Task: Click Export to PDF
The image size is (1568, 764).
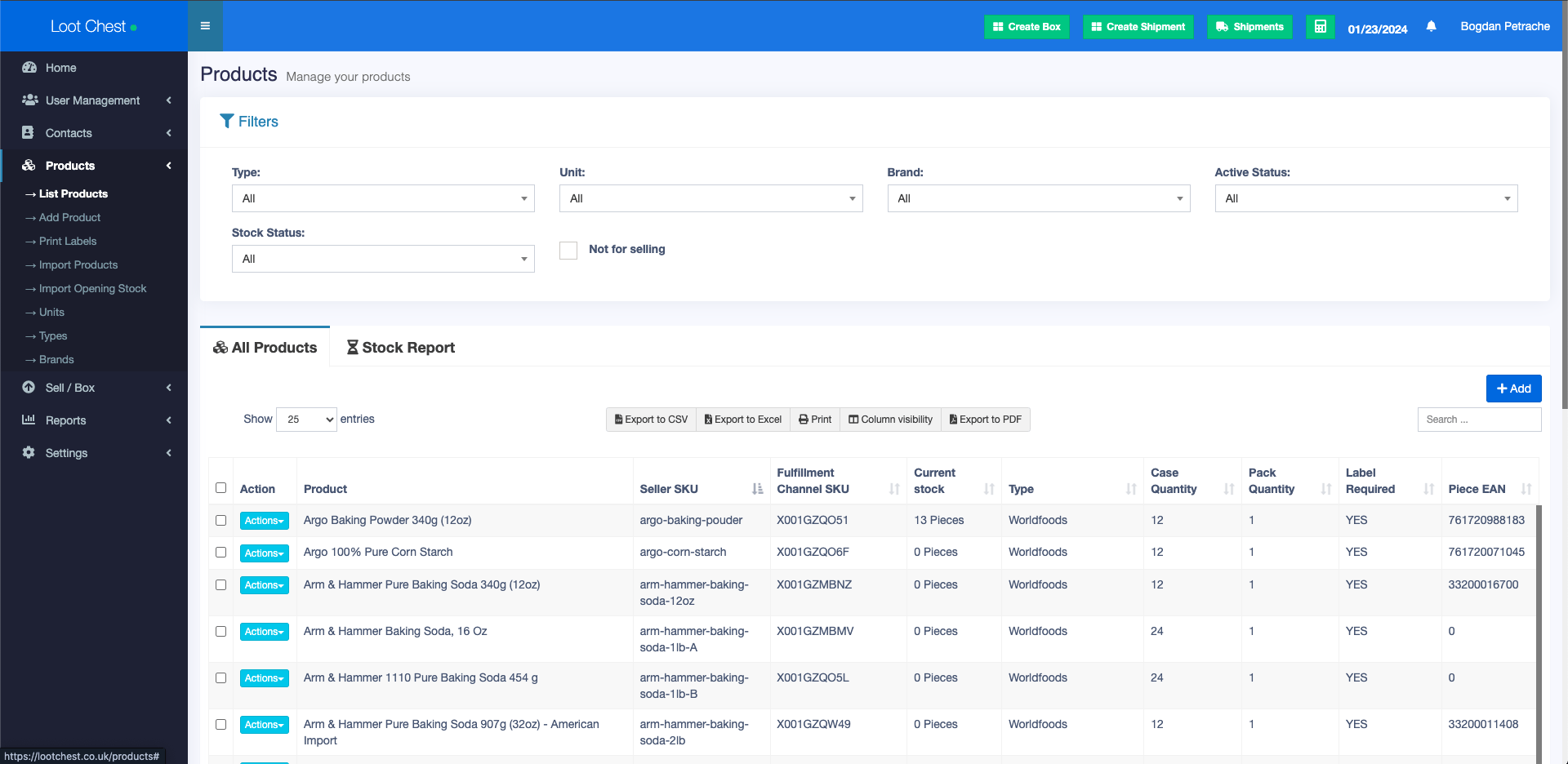Action: (986, 420)
